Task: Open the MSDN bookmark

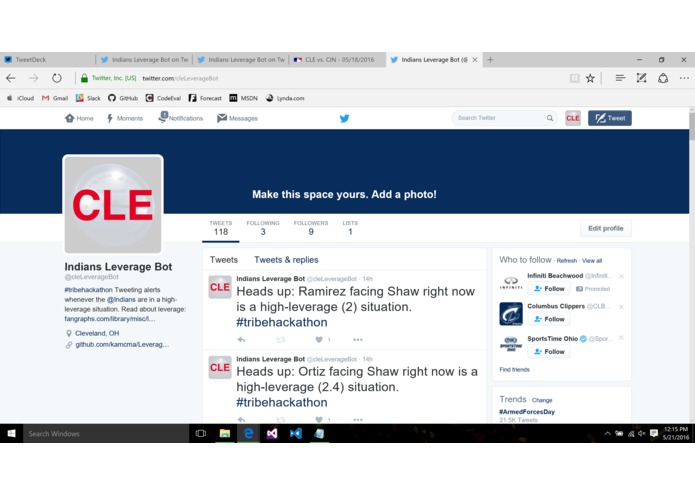Action: click(243, 98)
